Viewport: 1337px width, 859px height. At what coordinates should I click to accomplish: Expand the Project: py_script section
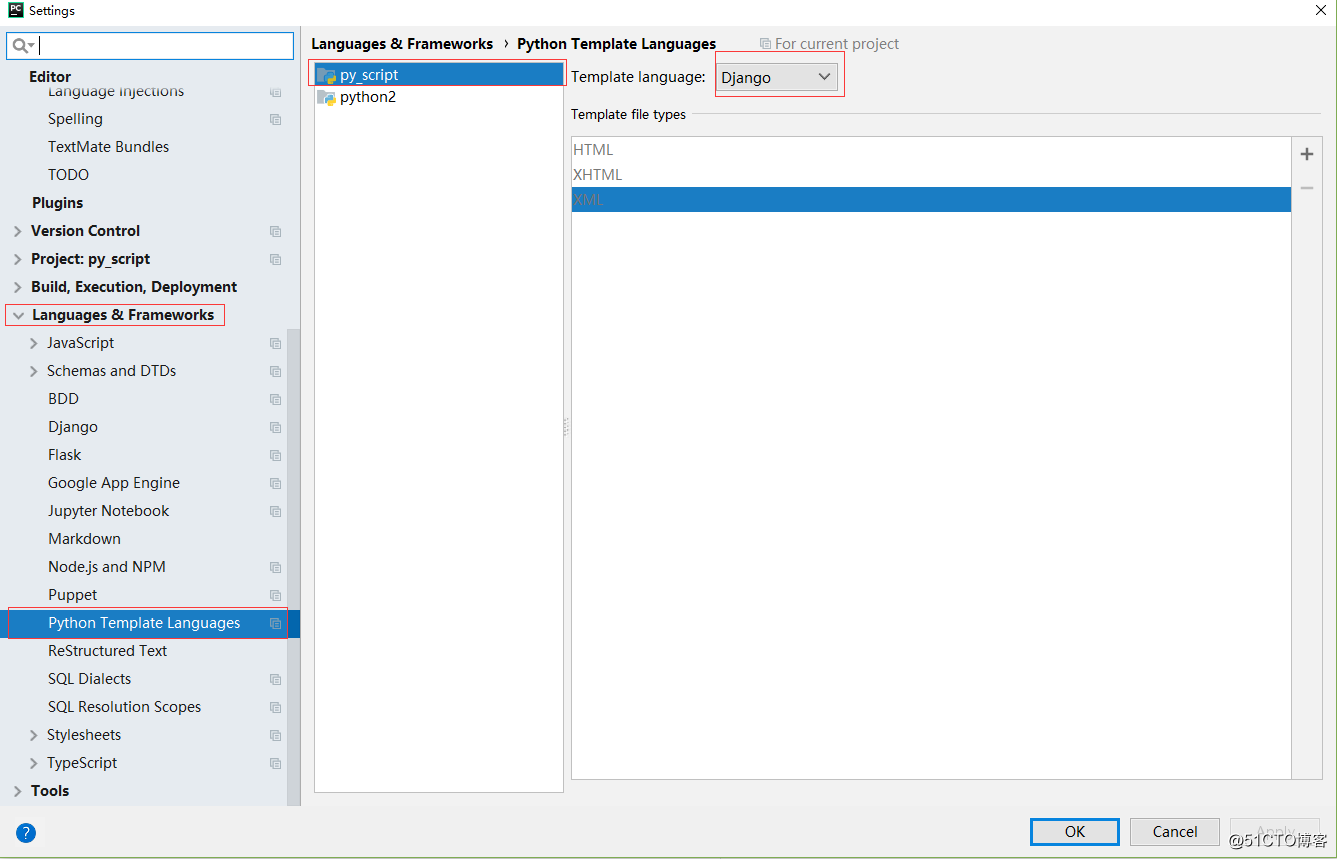17,259
